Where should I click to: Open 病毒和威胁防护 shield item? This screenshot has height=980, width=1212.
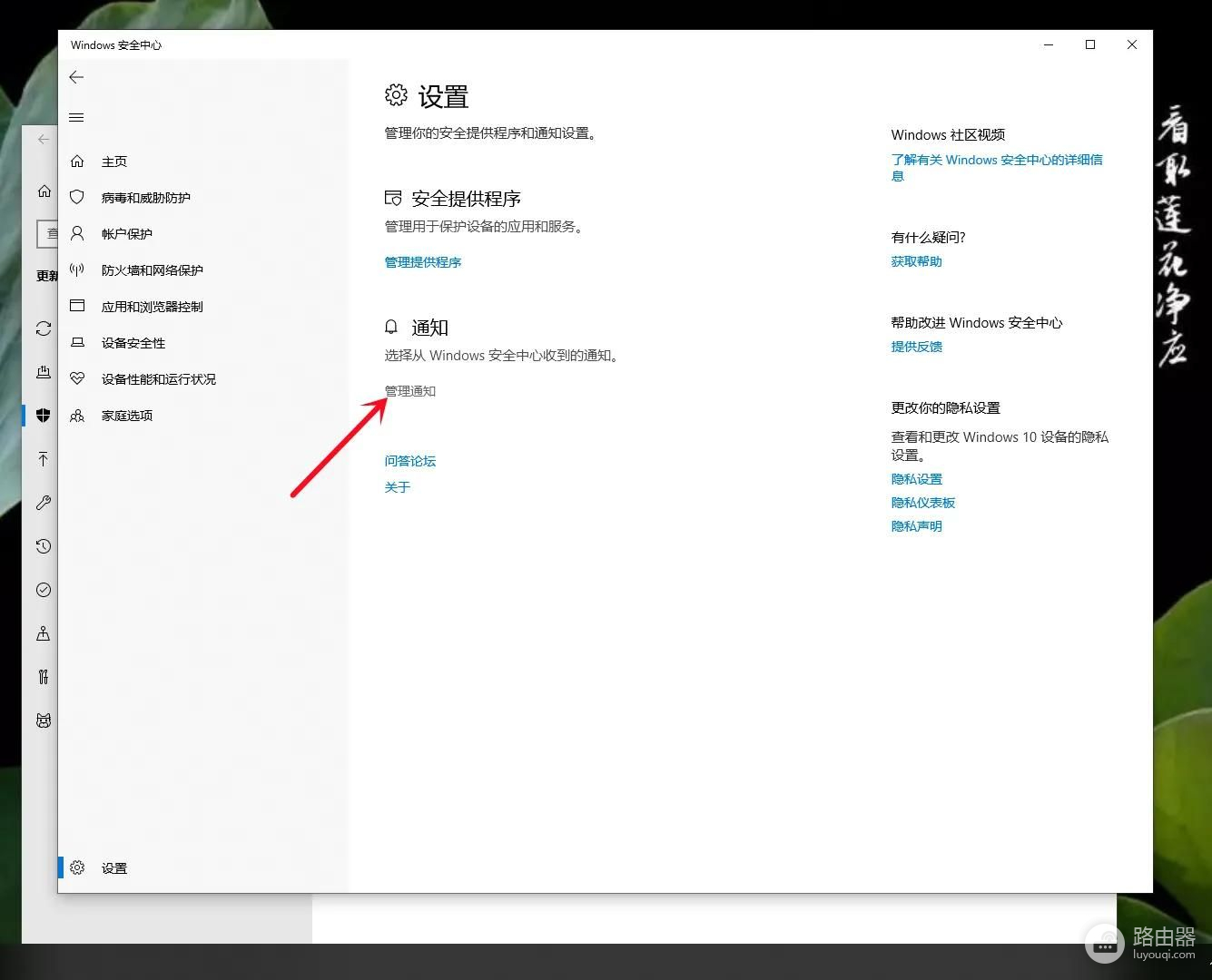(203, 198)
